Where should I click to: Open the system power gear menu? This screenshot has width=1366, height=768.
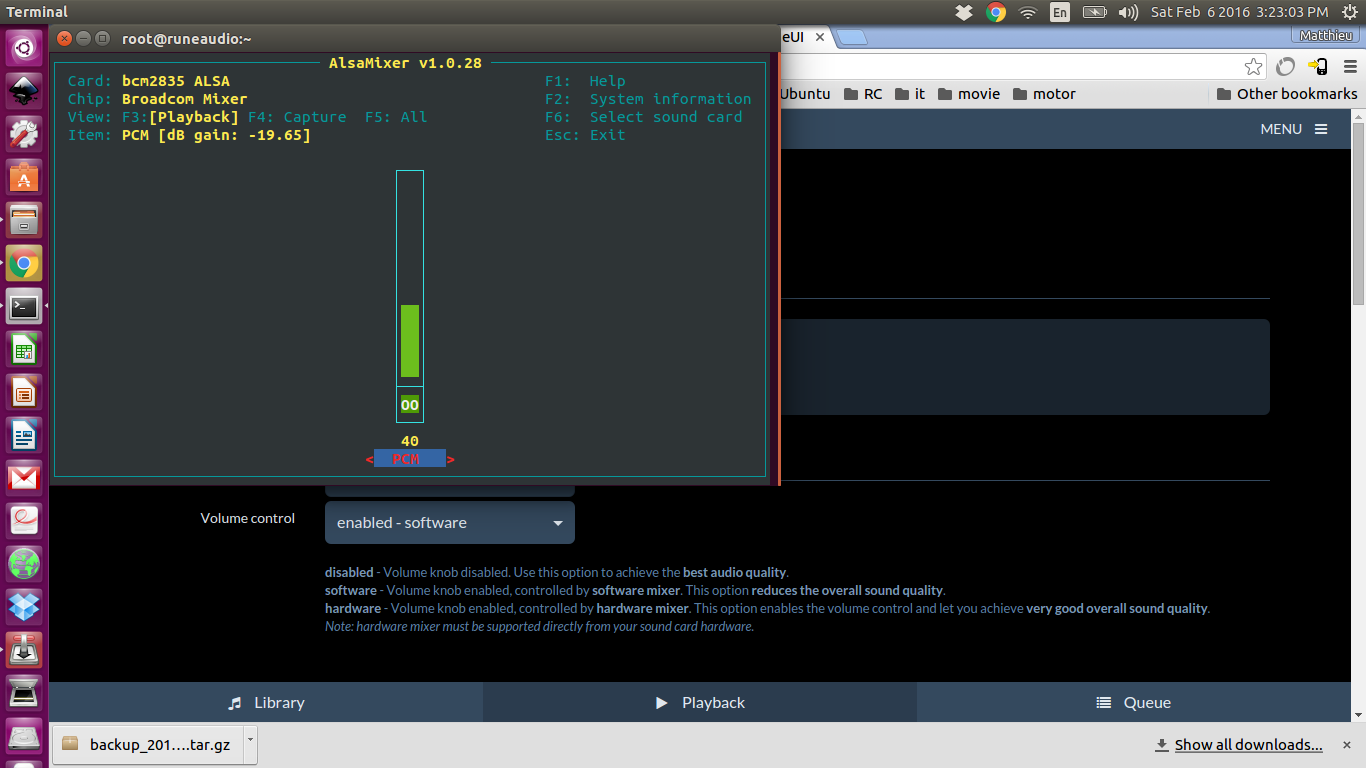click(1348, 12)
